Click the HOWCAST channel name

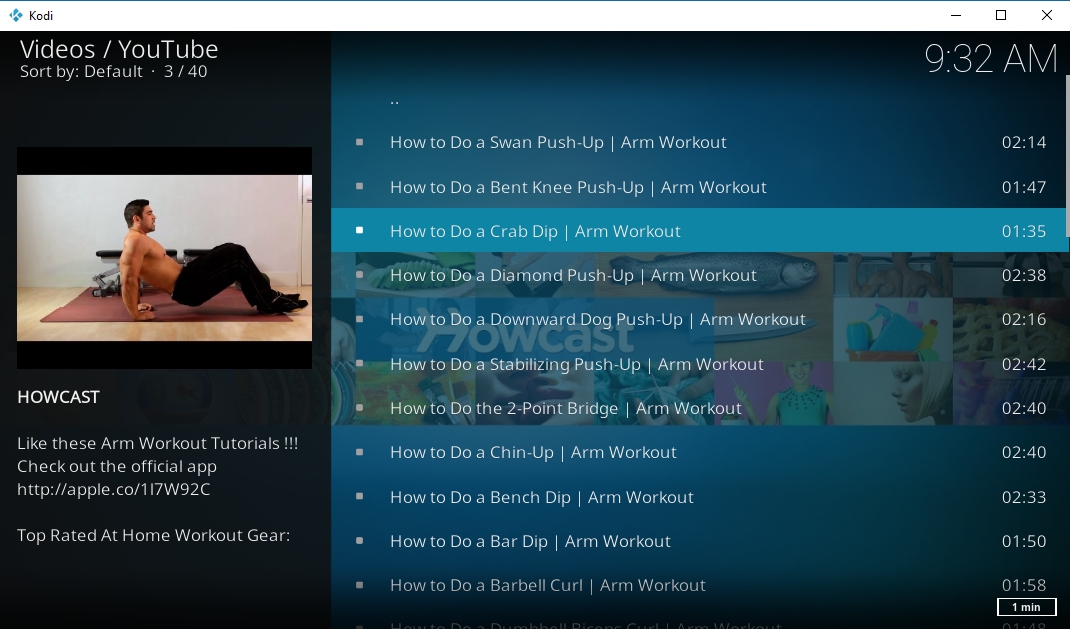coord(58,397)
